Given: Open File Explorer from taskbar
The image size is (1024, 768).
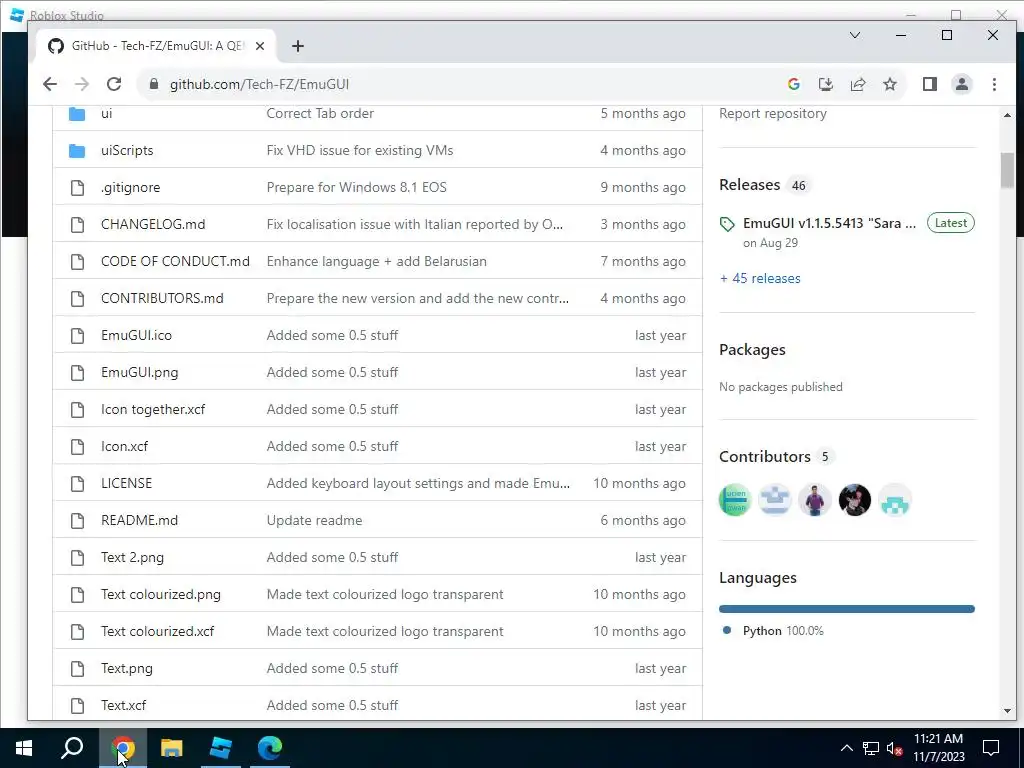Looking at the screenshot, I should click(x=171, y=748).
